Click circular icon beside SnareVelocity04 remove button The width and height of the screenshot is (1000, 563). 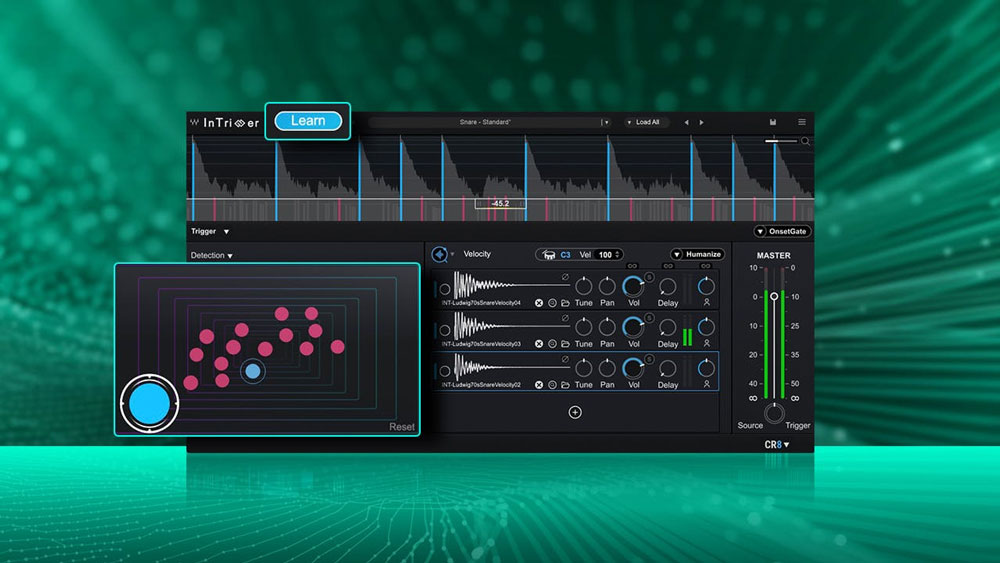(552, 303)
